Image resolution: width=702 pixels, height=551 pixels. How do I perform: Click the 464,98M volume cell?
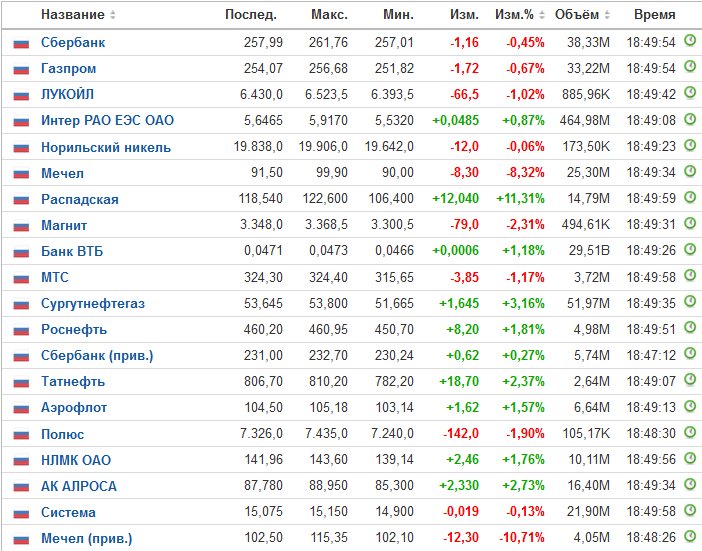(x=585, y=120)
